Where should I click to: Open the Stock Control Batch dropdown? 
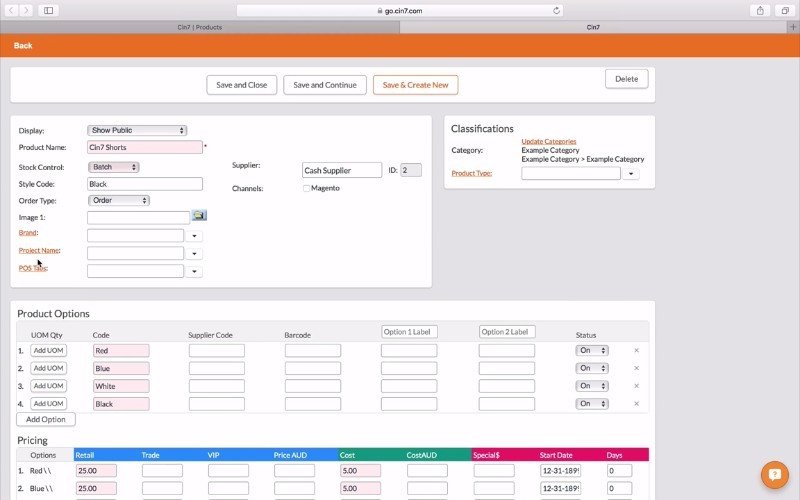point(114,167)
